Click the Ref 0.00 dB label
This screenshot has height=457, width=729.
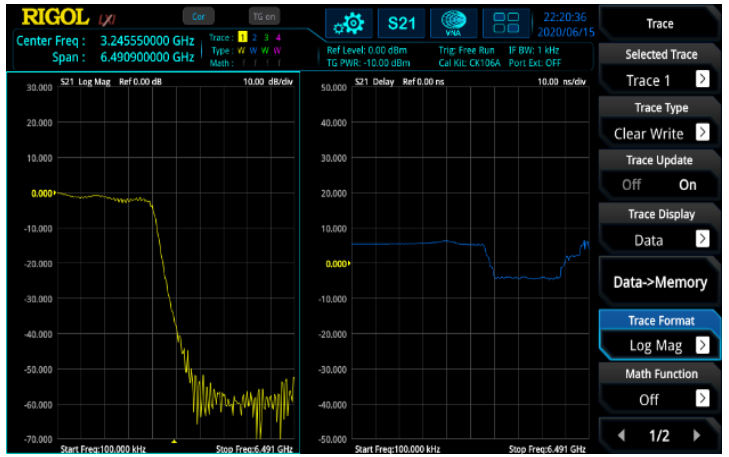pos(140,82)
